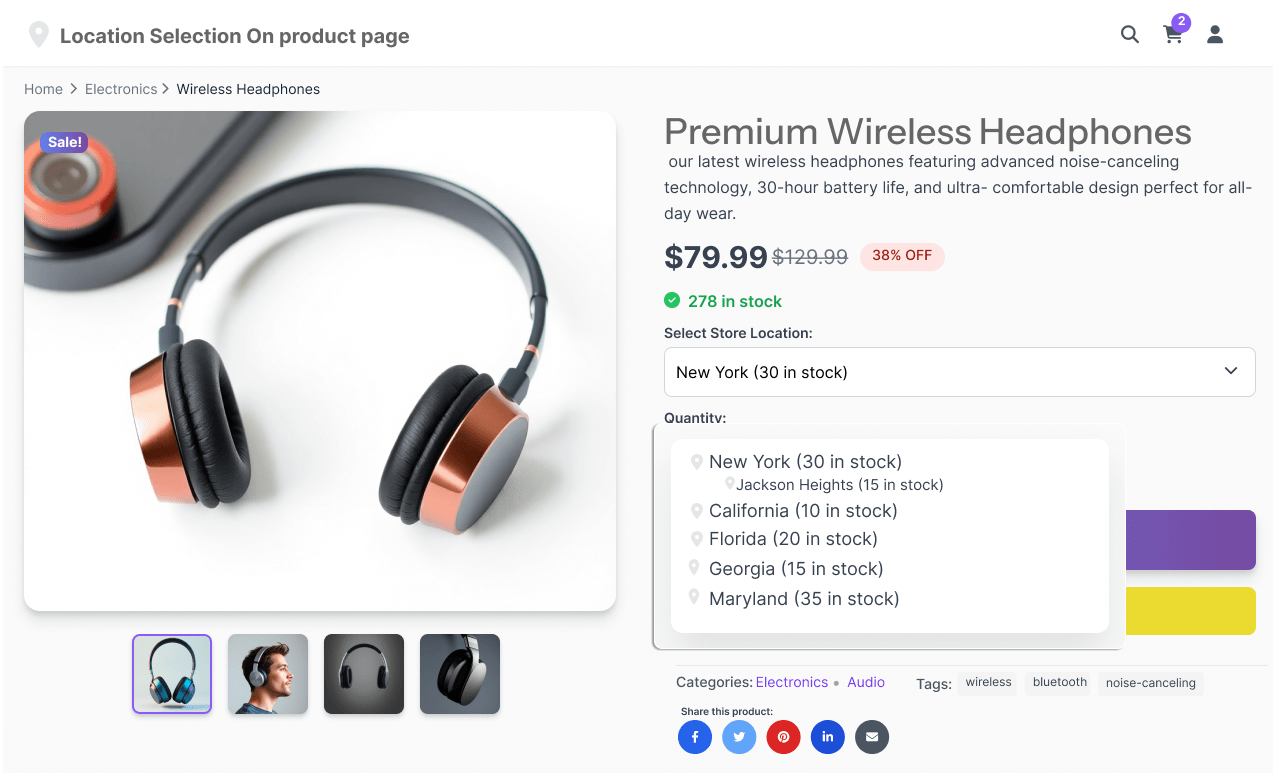This screenshot has height=773, width=1275.
Task: Open the search icon in the header
Action: (x=1129, y=34)
